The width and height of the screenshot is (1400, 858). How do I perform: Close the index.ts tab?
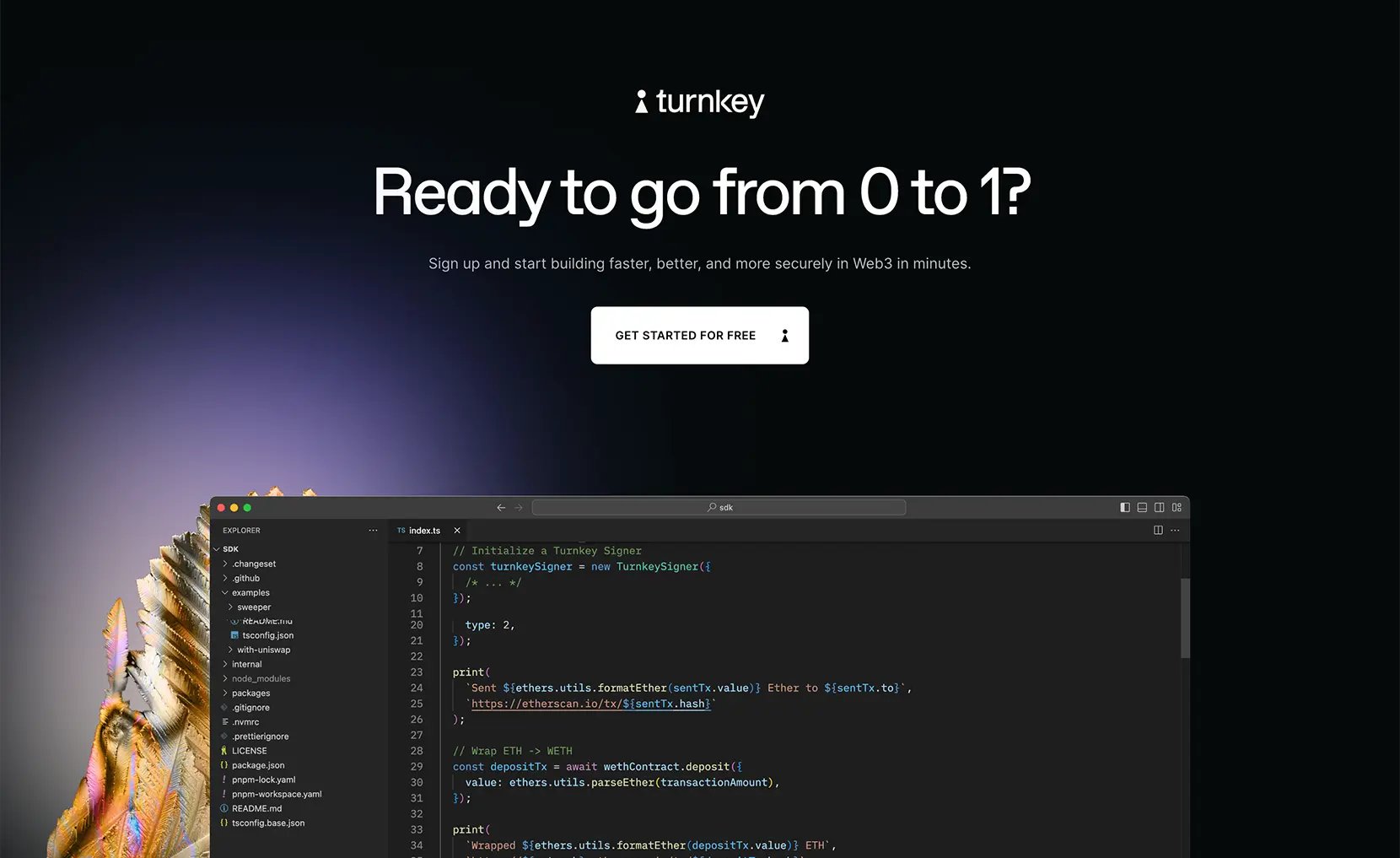pos(457,531)
